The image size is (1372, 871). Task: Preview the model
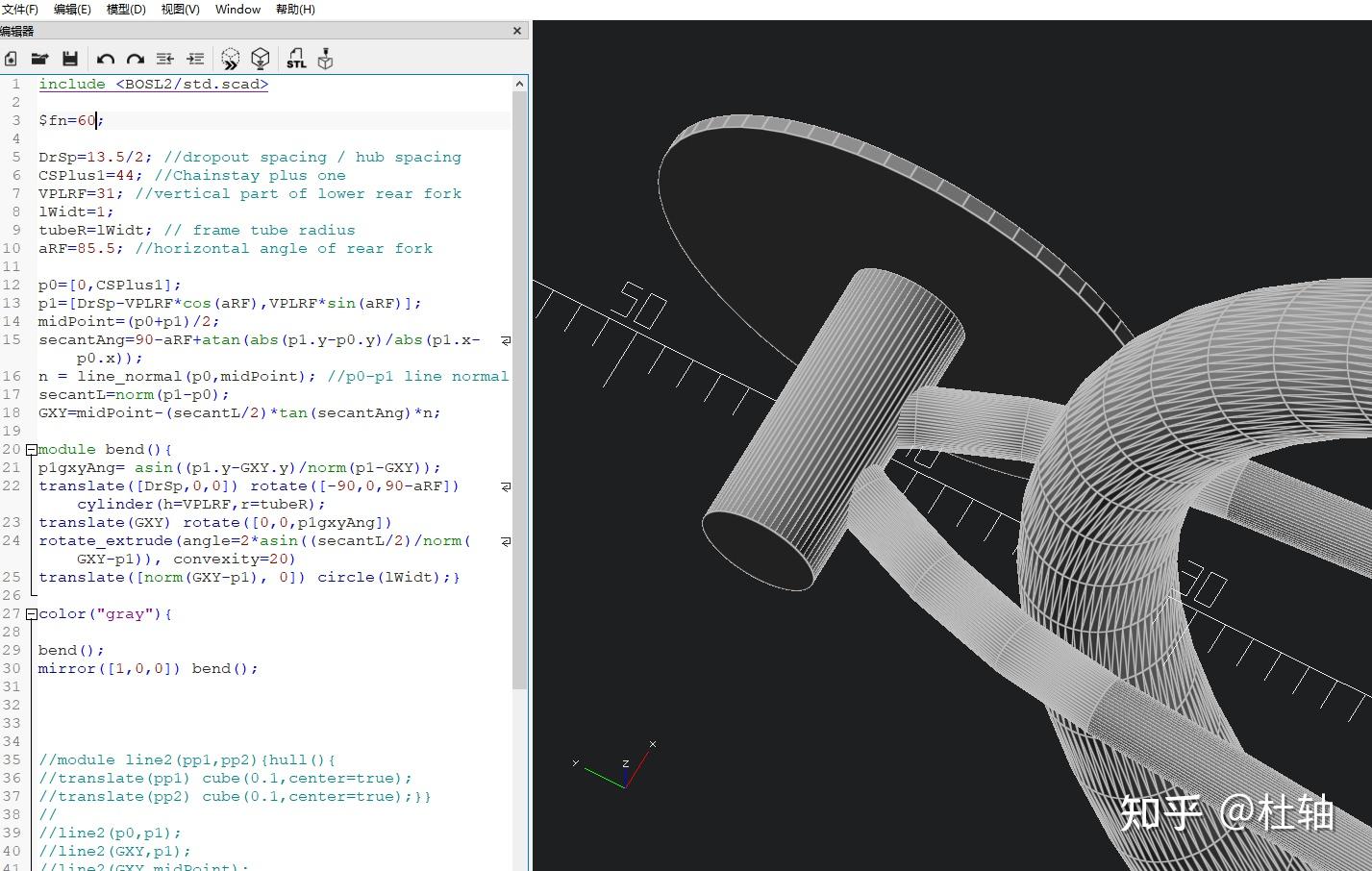coord(230,60)
